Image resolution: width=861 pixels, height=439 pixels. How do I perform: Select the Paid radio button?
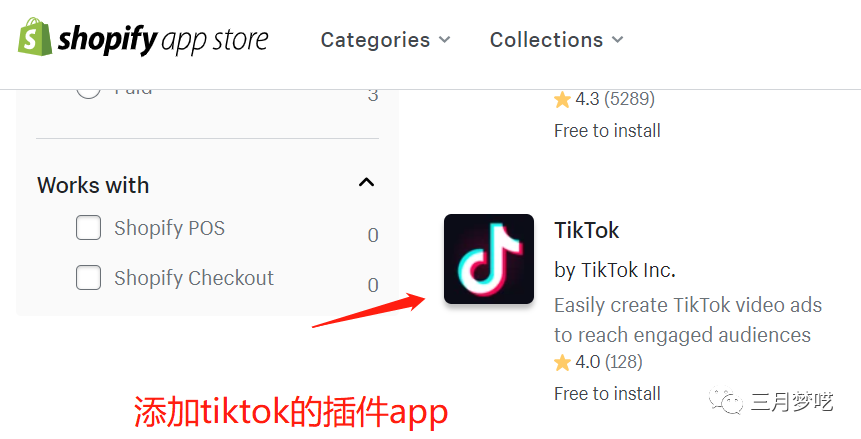pyautogui.click(x=88, y=93)
